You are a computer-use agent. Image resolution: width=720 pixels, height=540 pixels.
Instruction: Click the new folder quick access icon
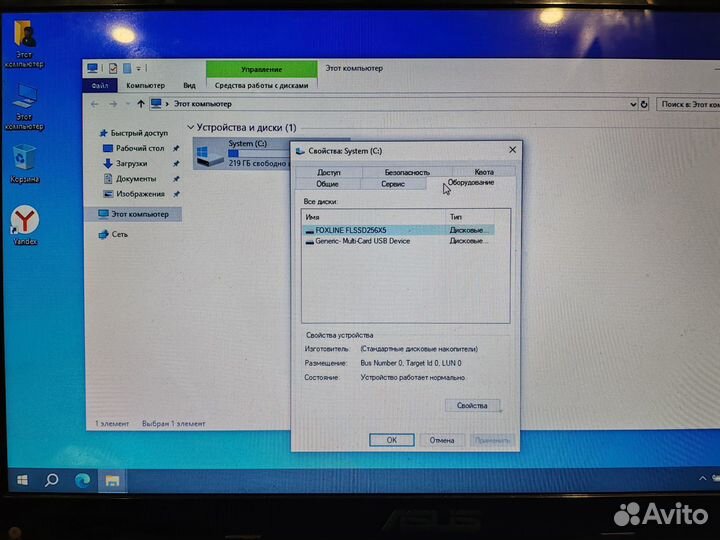127,68
